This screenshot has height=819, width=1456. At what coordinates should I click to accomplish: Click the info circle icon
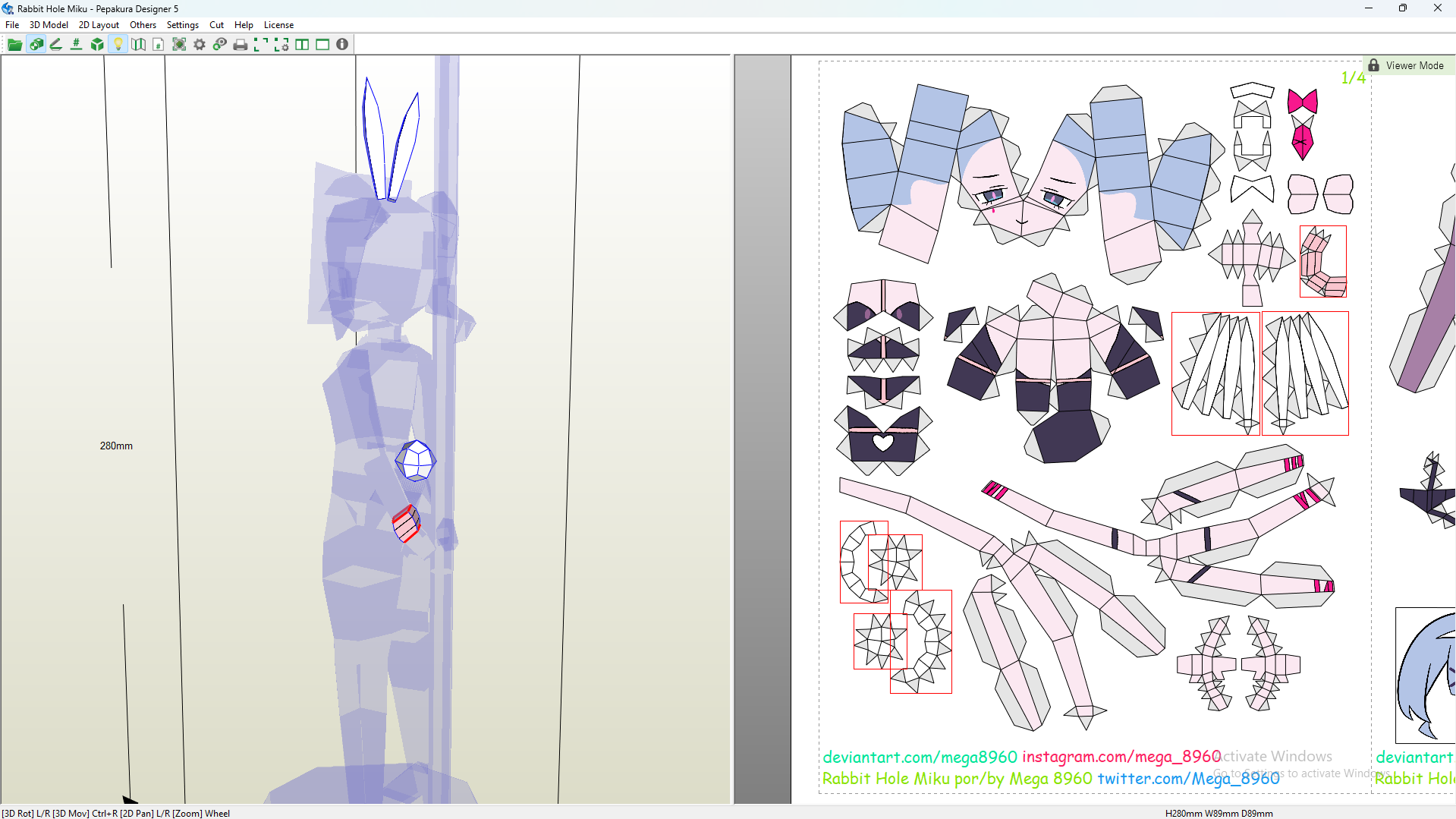(342, 45)
